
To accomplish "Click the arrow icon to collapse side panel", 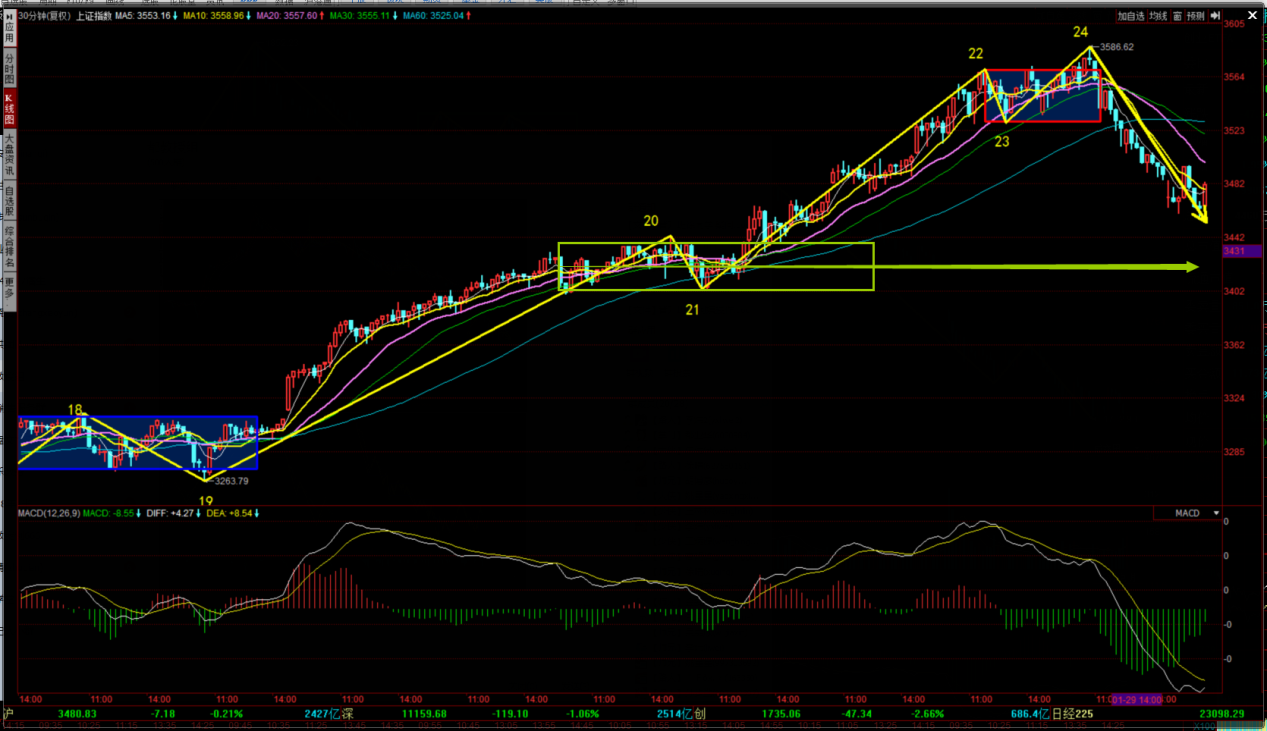I will tap(1216, 16).
